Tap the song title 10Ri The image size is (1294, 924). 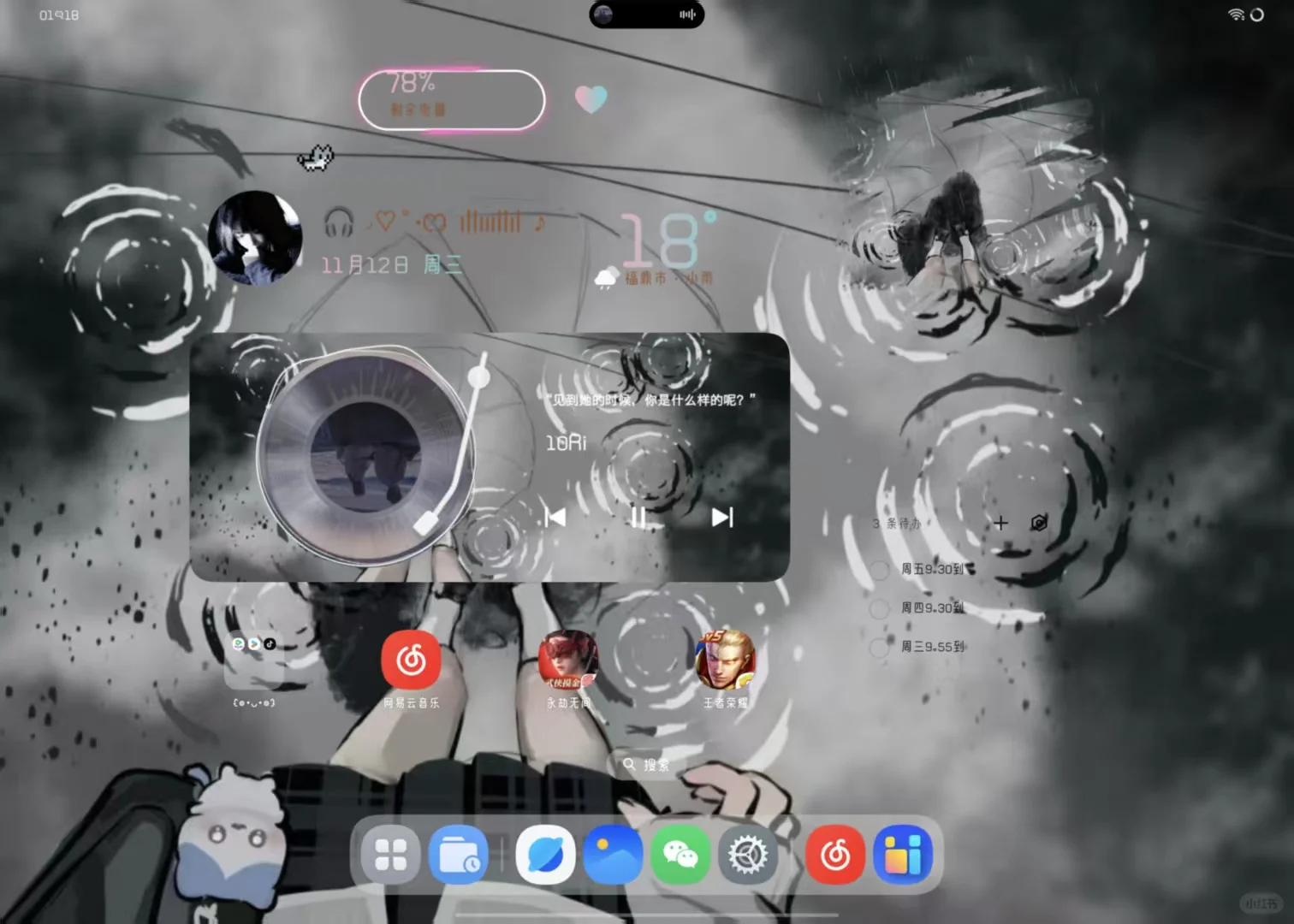pos(567,442)
